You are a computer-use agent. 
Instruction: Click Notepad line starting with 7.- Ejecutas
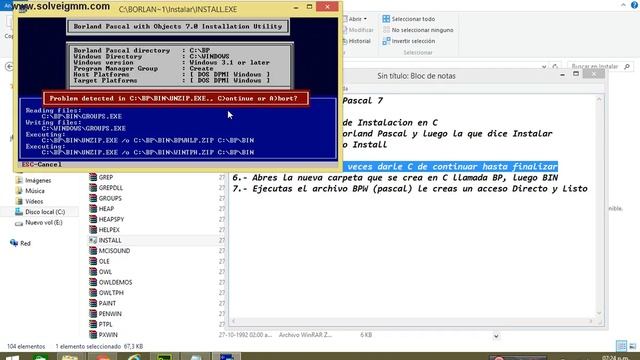(410, 189)
